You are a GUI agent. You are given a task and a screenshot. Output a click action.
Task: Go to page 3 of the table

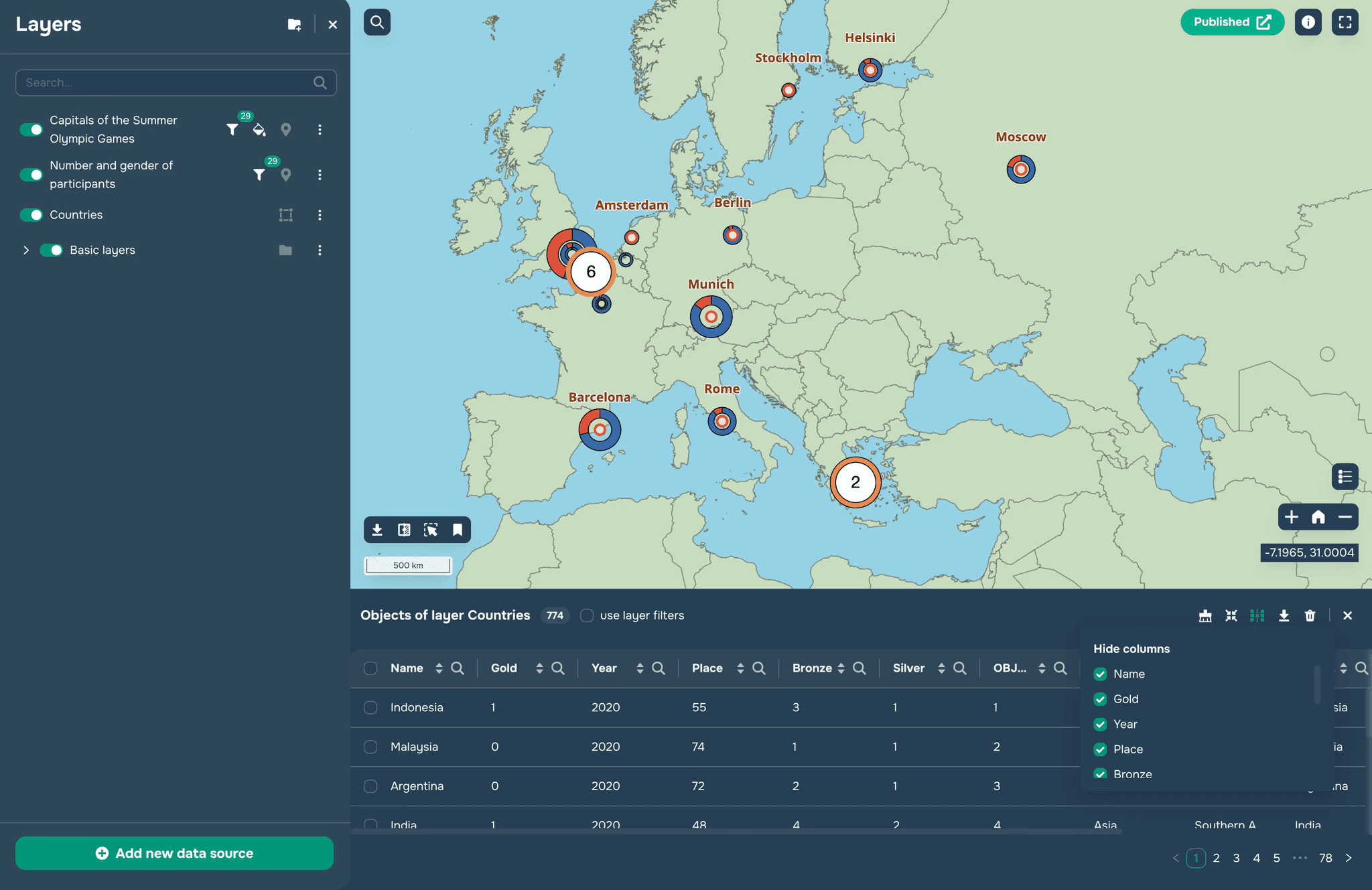(x=1236, y=858)
